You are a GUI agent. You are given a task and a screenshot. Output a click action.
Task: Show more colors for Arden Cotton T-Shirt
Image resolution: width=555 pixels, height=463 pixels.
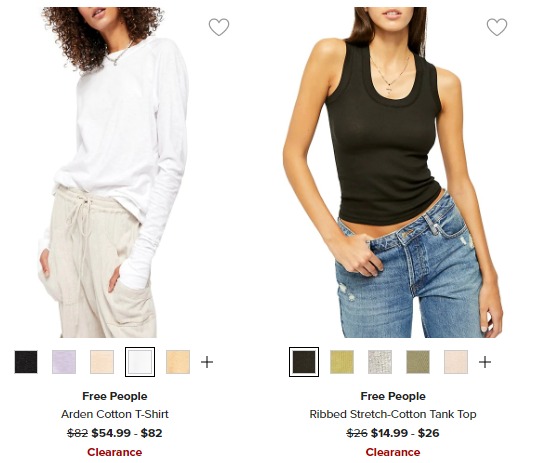point(207,362)
